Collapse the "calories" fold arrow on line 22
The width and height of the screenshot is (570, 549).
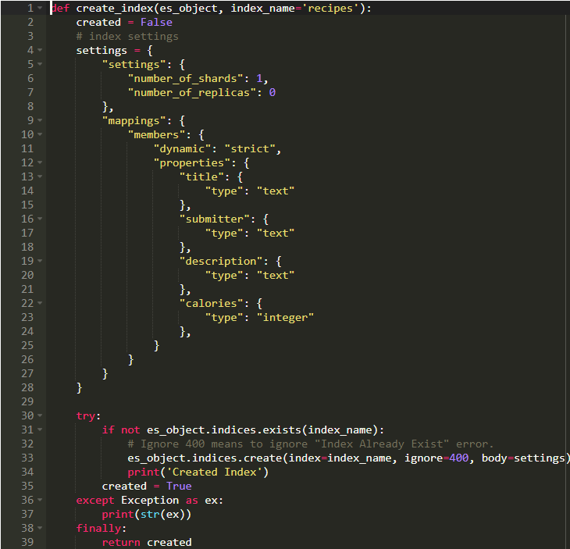click(40, 303)
